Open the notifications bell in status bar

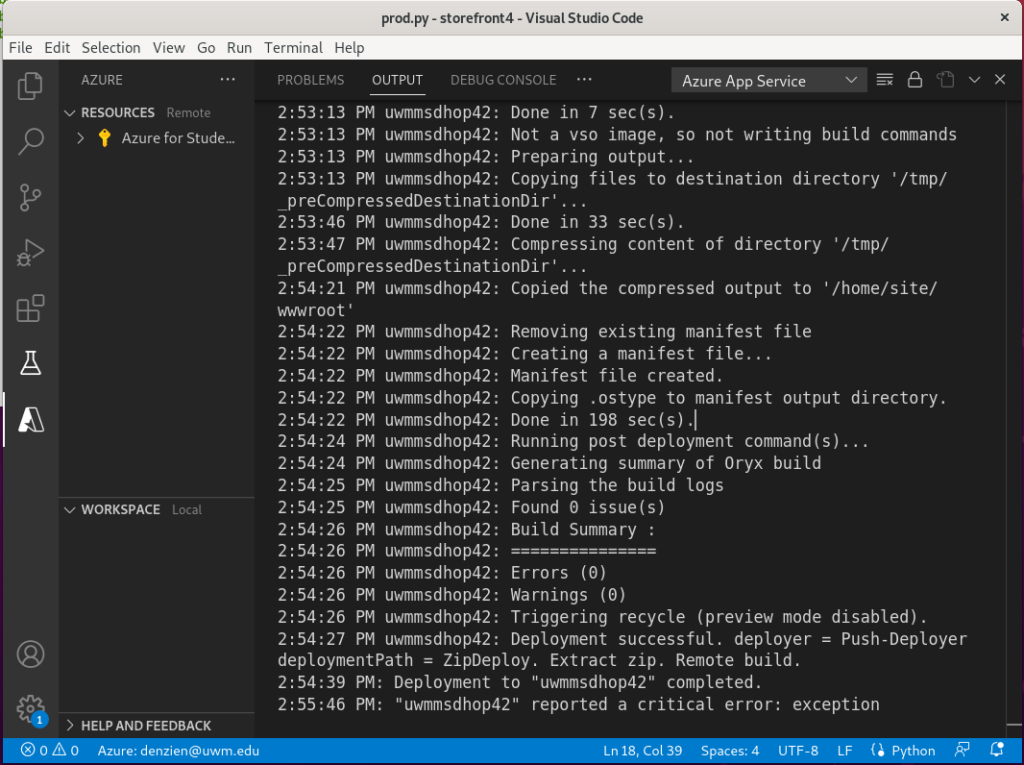point(997,750)
